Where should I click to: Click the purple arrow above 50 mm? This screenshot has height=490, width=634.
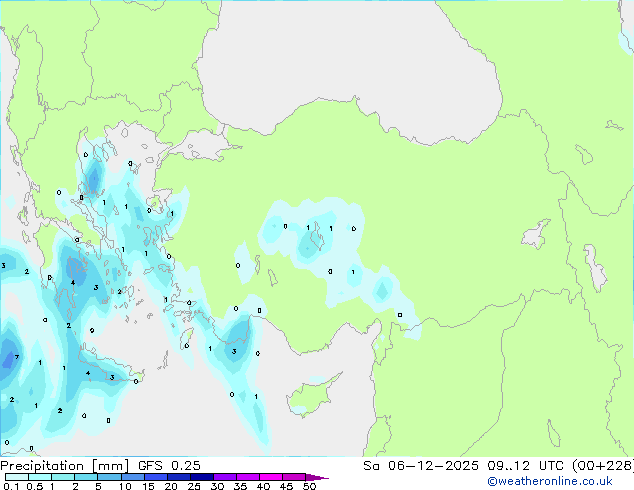pyautogui.click(x=317, y=477)
